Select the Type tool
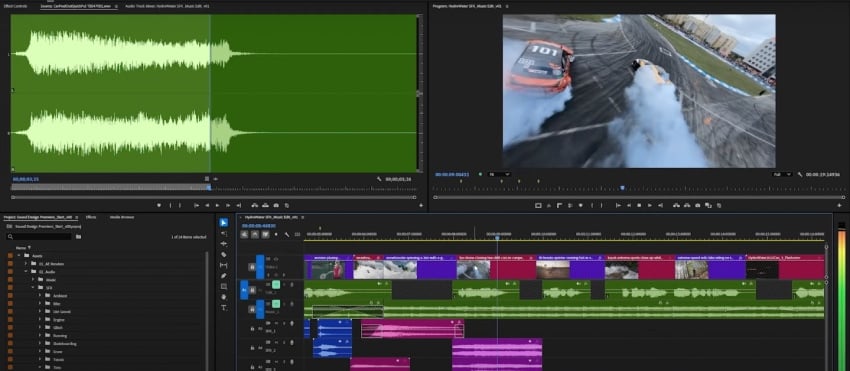Viewport: 850px width, 371px height. pos(224,308)
